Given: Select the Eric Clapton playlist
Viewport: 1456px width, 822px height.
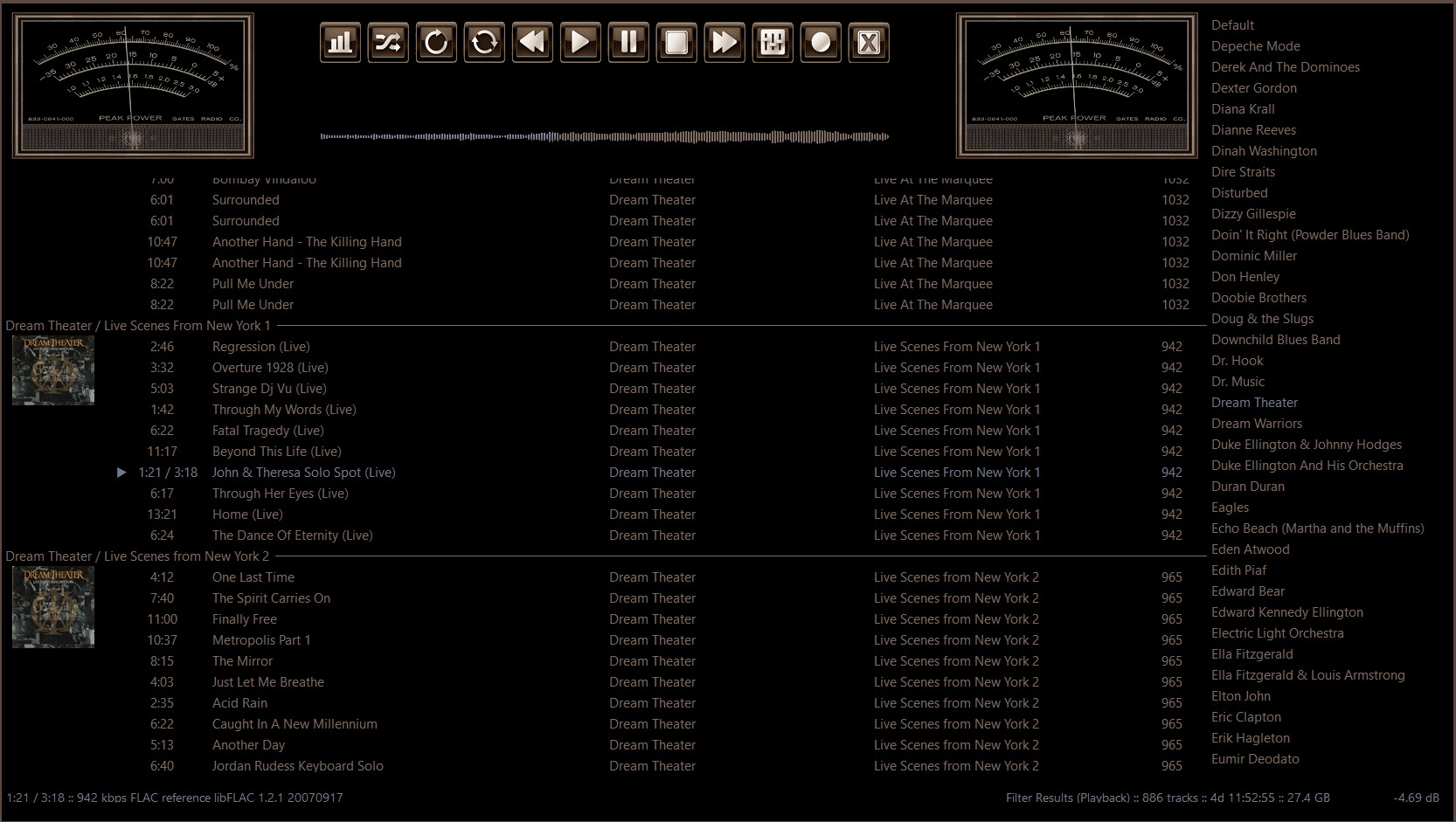Looking at the screenshot, I should 1246,717.
